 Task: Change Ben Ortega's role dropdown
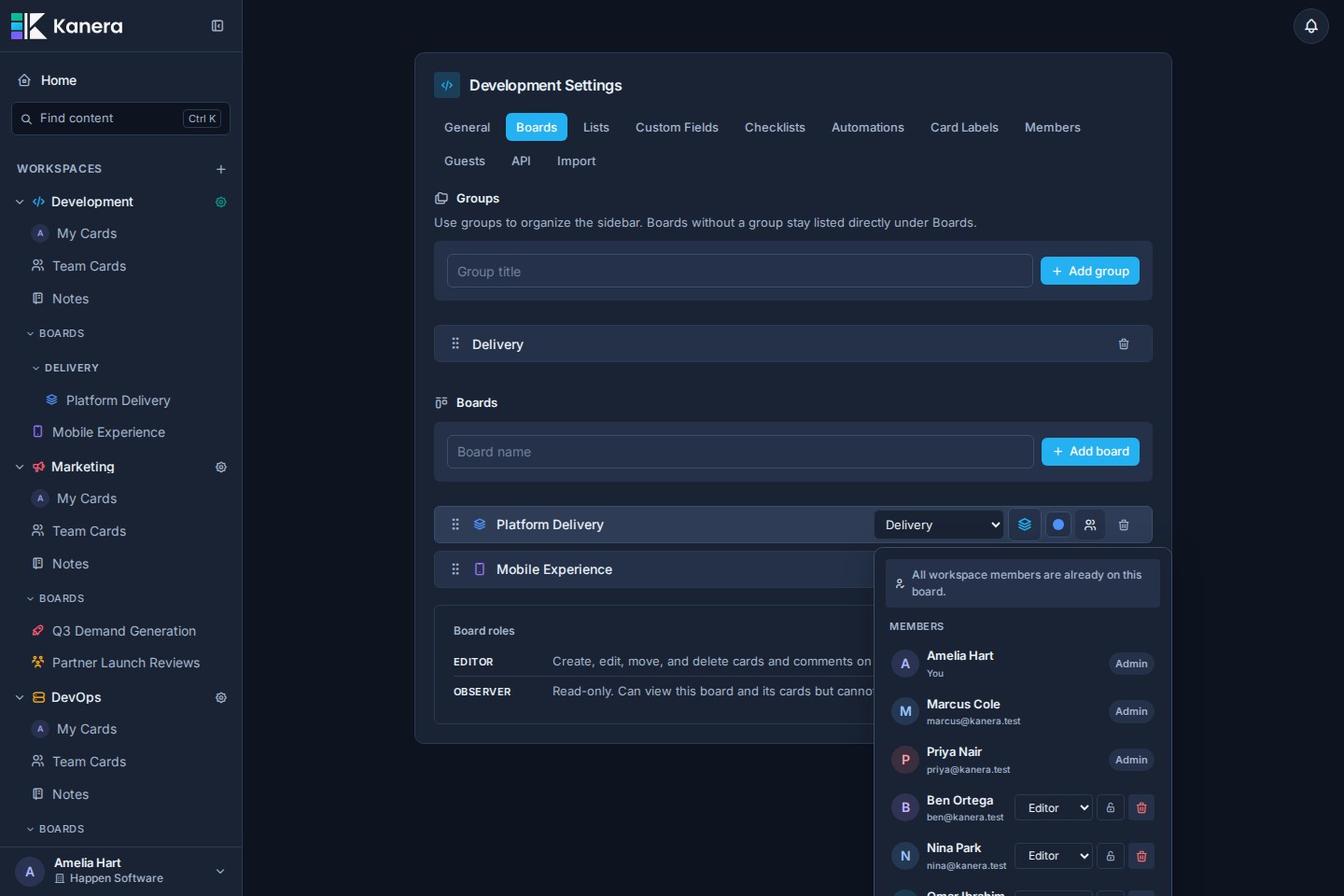(1053, 807)
